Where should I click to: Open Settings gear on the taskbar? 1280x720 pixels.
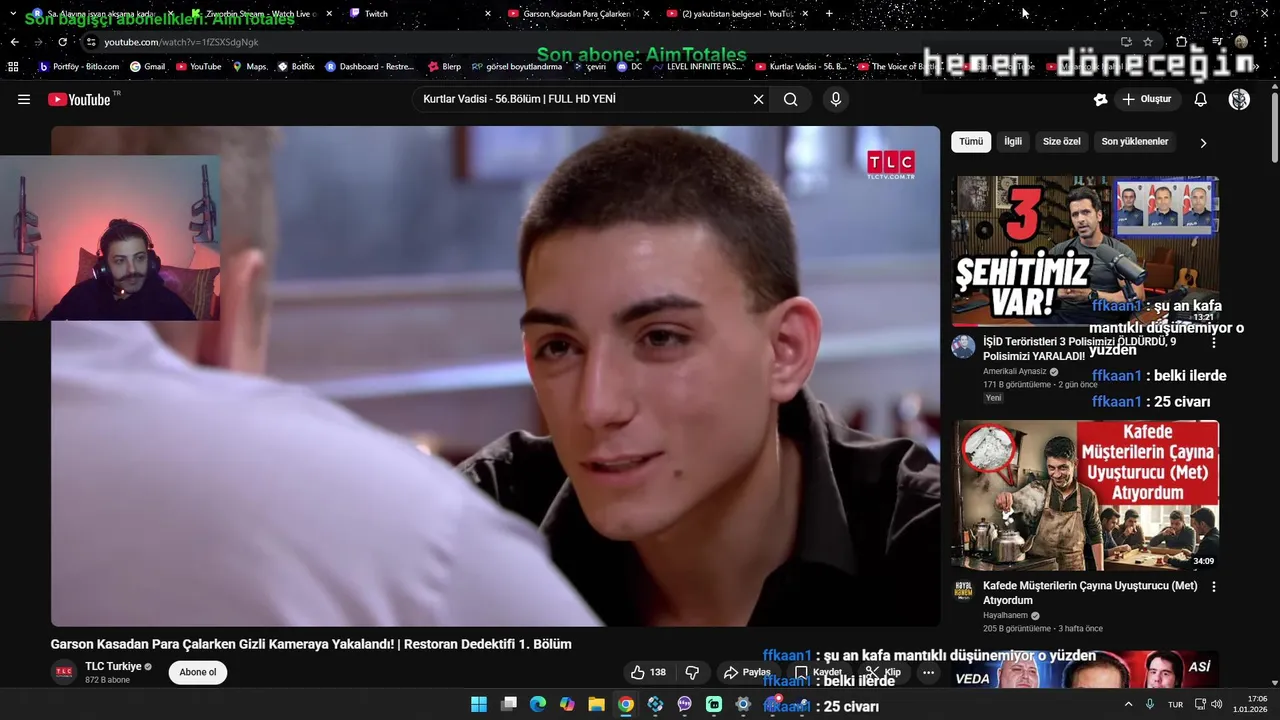pyautogui.click(x=743, y=704)
